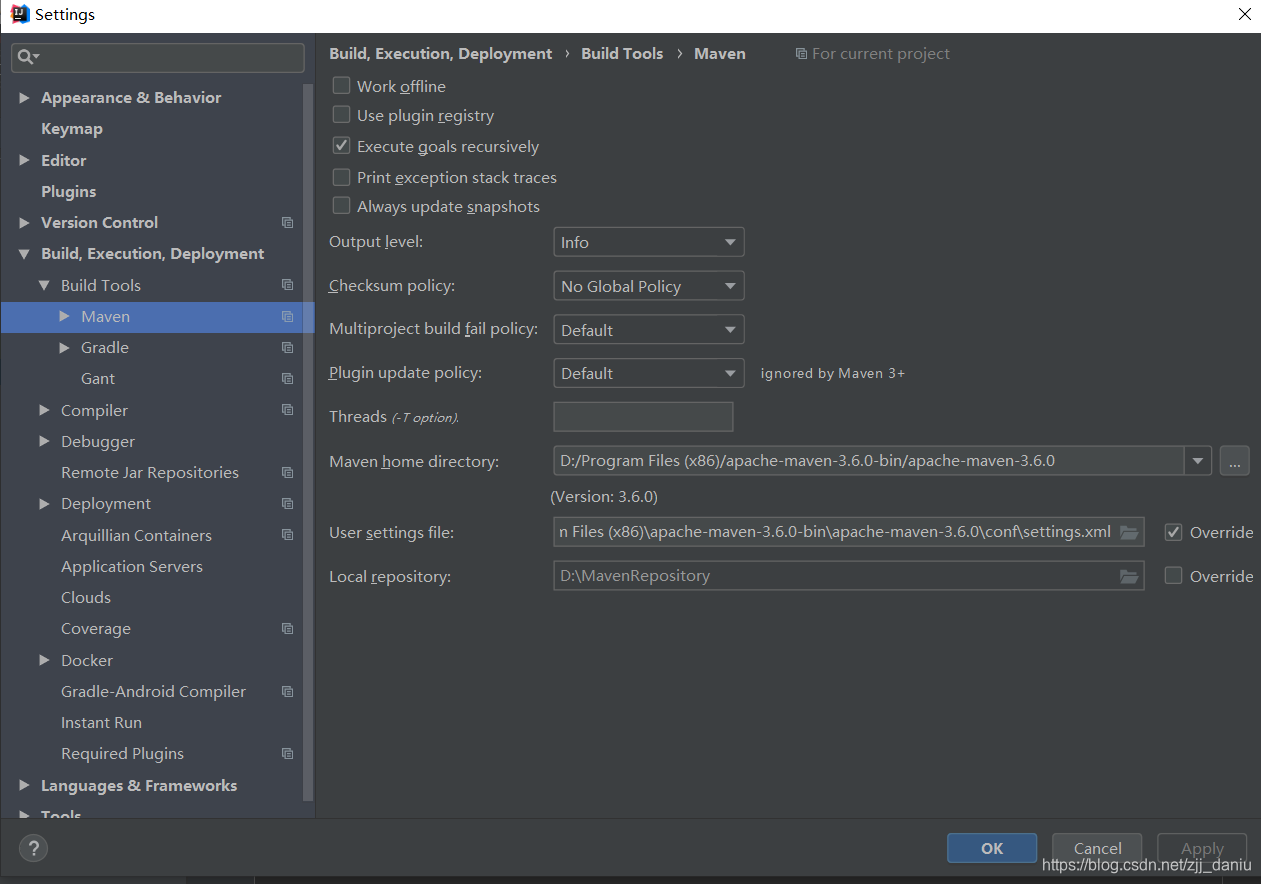Viewport: 1261px width, 884px height.
Task: Open the Output level dropdown
Action: click(648, 242)
